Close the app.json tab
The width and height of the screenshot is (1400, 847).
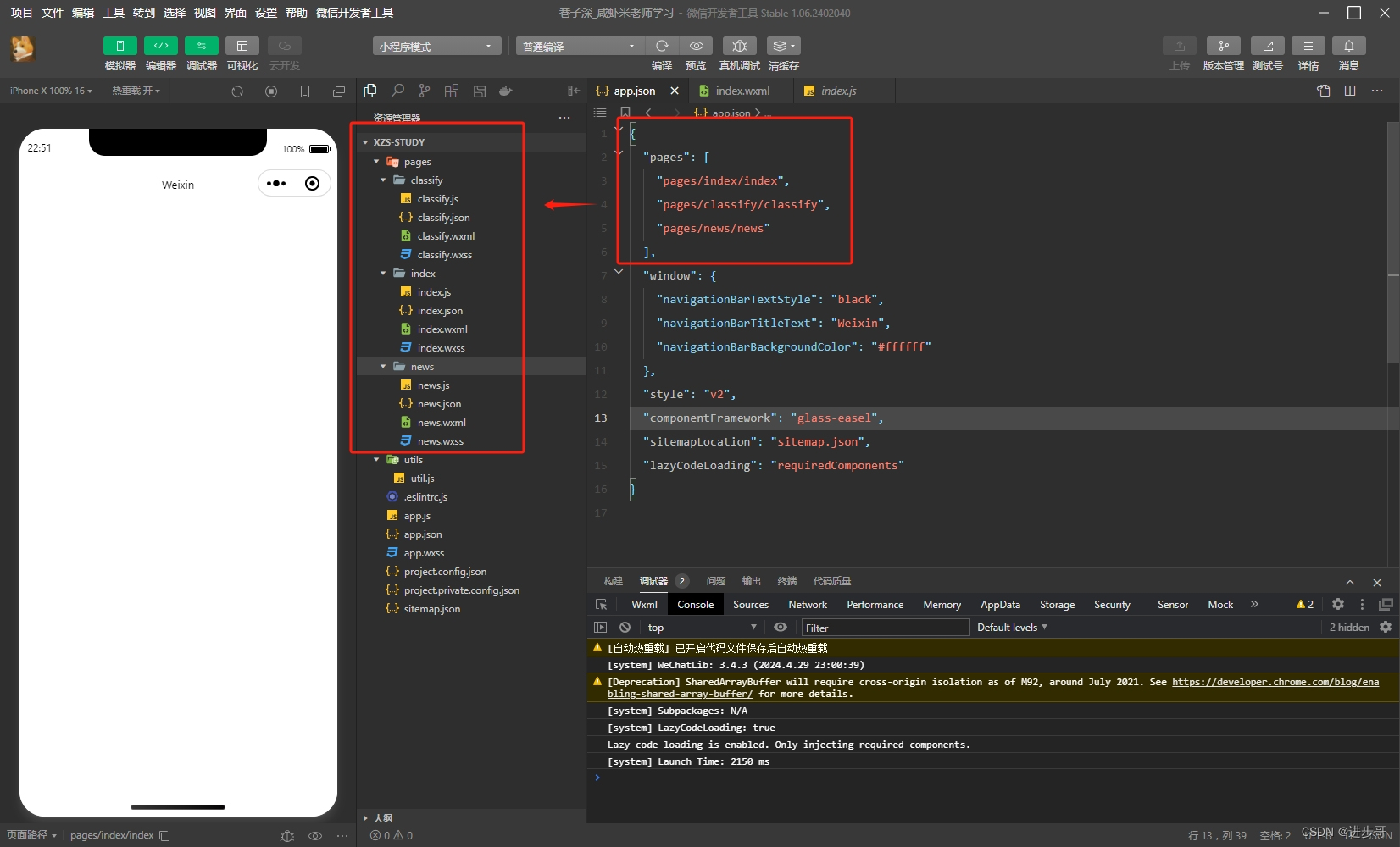pyautogui.click(x=675, y=91)
